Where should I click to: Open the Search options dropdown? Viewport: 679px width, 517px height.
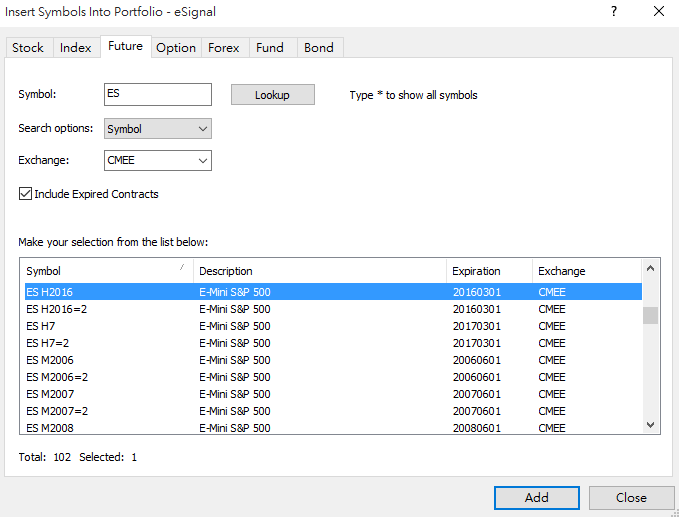tap(158, 129)
